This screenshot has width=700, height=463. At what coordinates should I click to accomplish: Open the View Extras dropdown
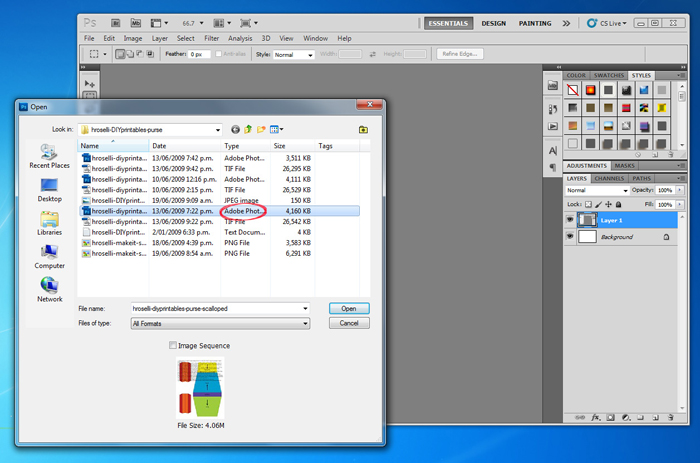pos(159,23)
